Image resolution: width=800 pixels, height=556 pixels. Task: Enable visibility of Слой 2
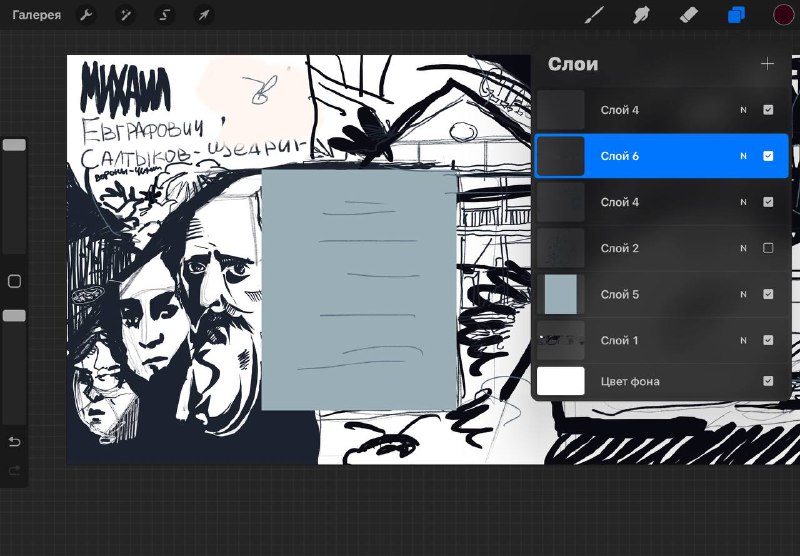pyautogui.click(x=768, y=248)
